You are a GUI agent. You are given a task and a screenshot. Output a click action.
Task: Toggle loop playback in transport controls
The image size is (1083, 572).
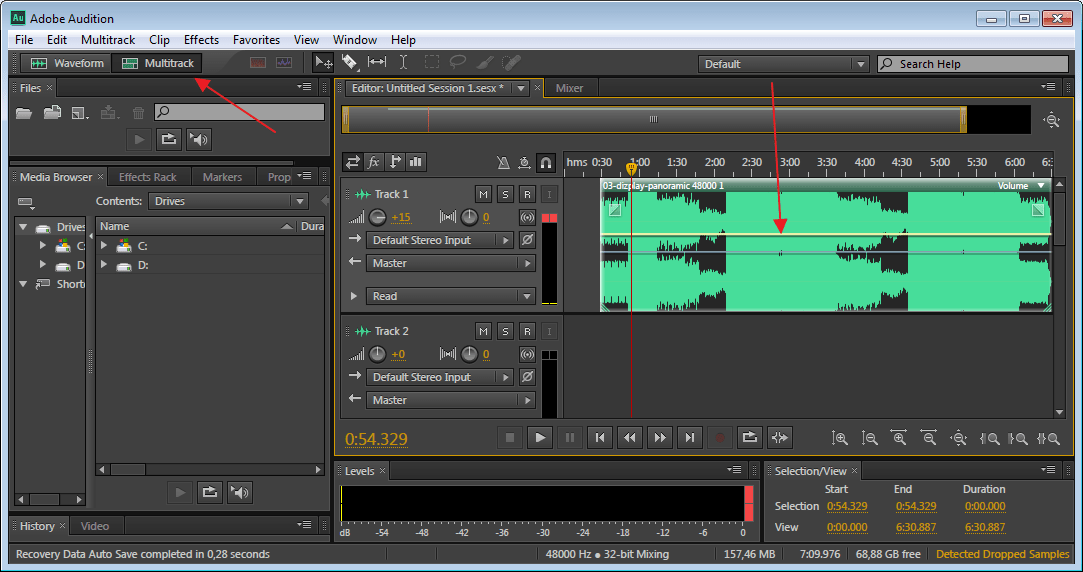click(749, 437)
